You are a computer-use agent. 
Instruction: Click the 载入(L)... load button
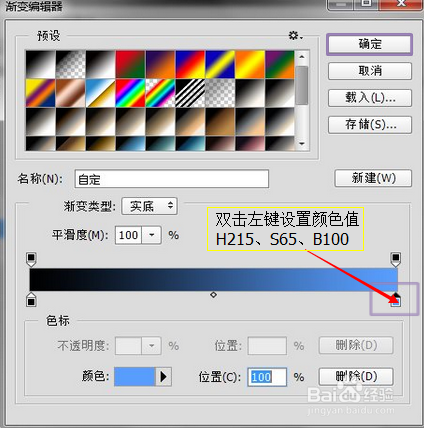(x=370, y=98)
